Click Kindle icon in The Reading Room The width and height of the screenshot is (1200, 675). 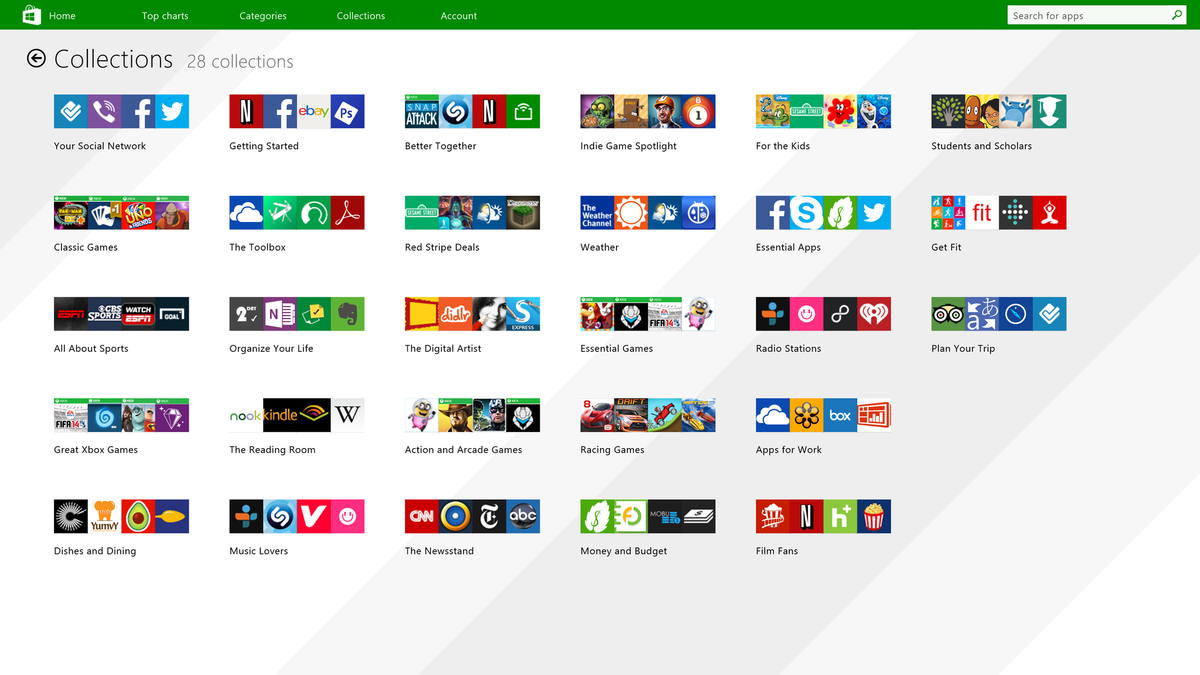[280, 415]
